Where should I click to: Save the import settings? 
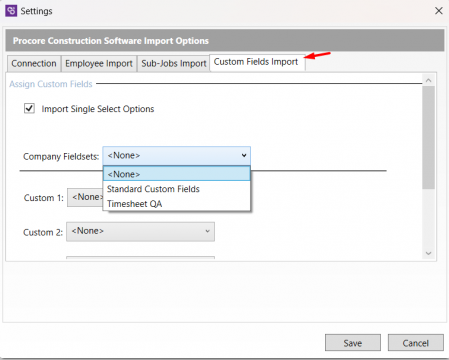[353, 343]
